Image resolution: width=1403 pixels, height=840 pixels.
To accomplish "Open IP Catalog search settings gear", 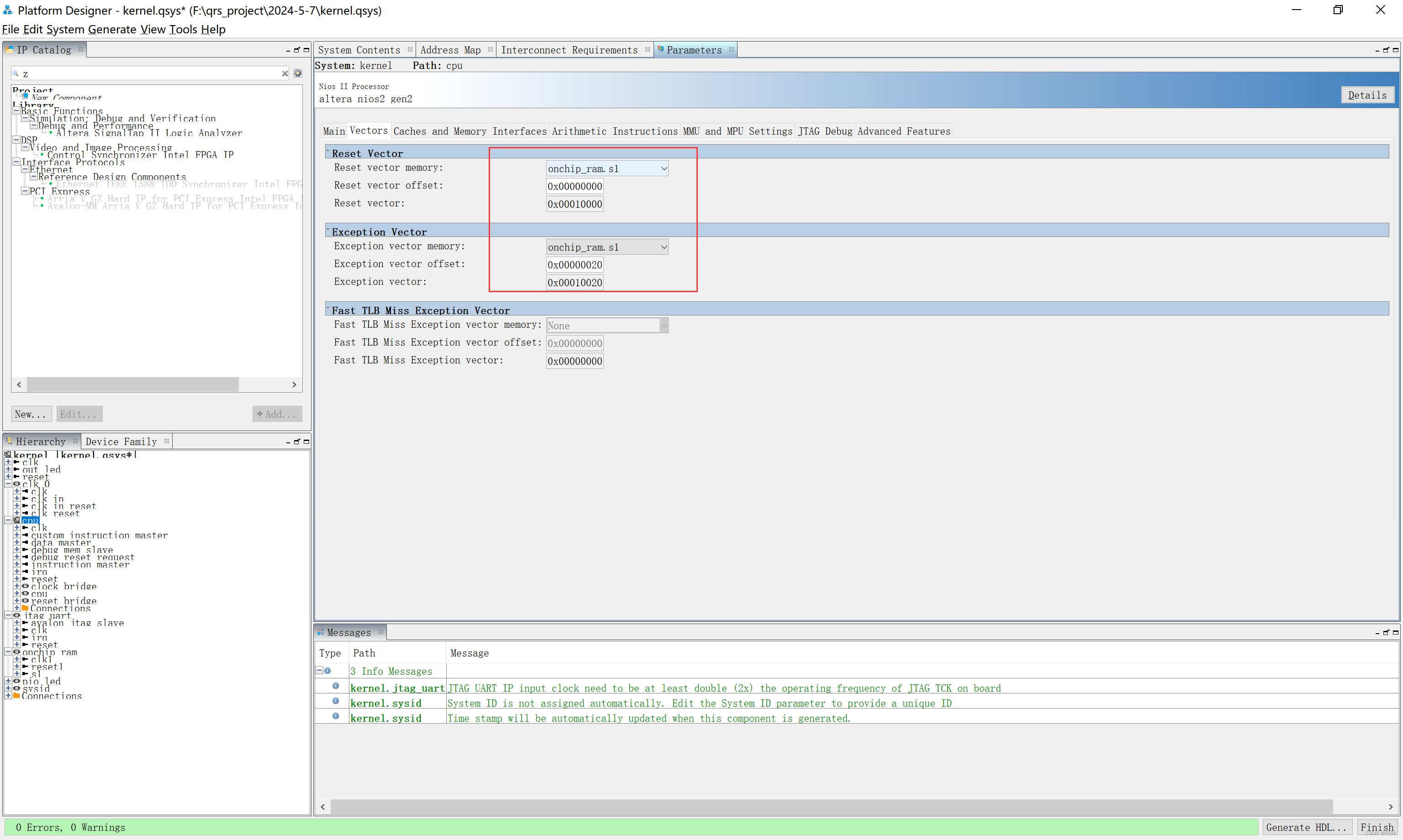I will [x=298, y=73].
